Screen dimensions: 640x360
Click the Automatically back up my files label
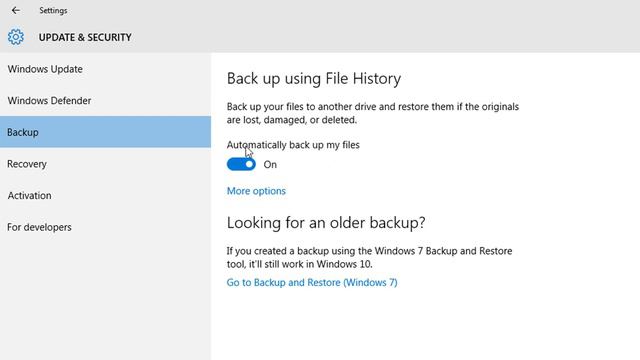tap(293, 145)
